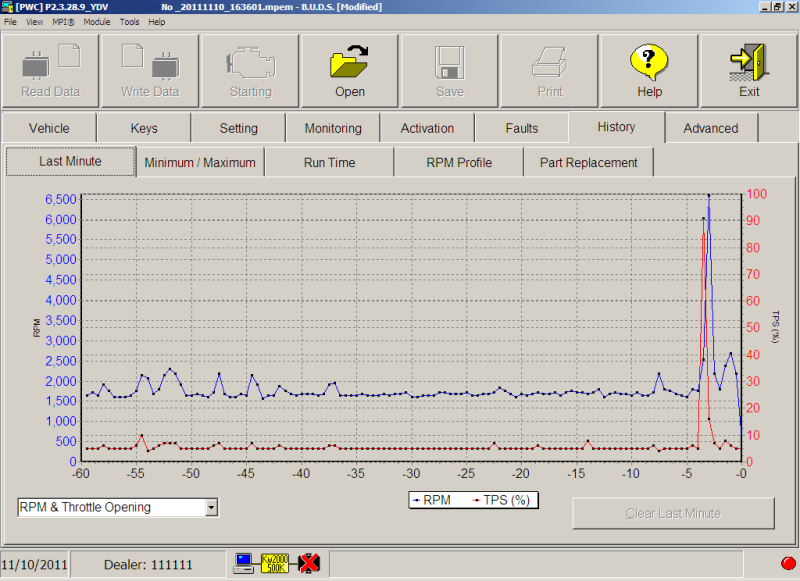This screenshot has width=800, height=581.
Task: Minimize the B.U.D.S. window
Action: click(x=765, y=7)
